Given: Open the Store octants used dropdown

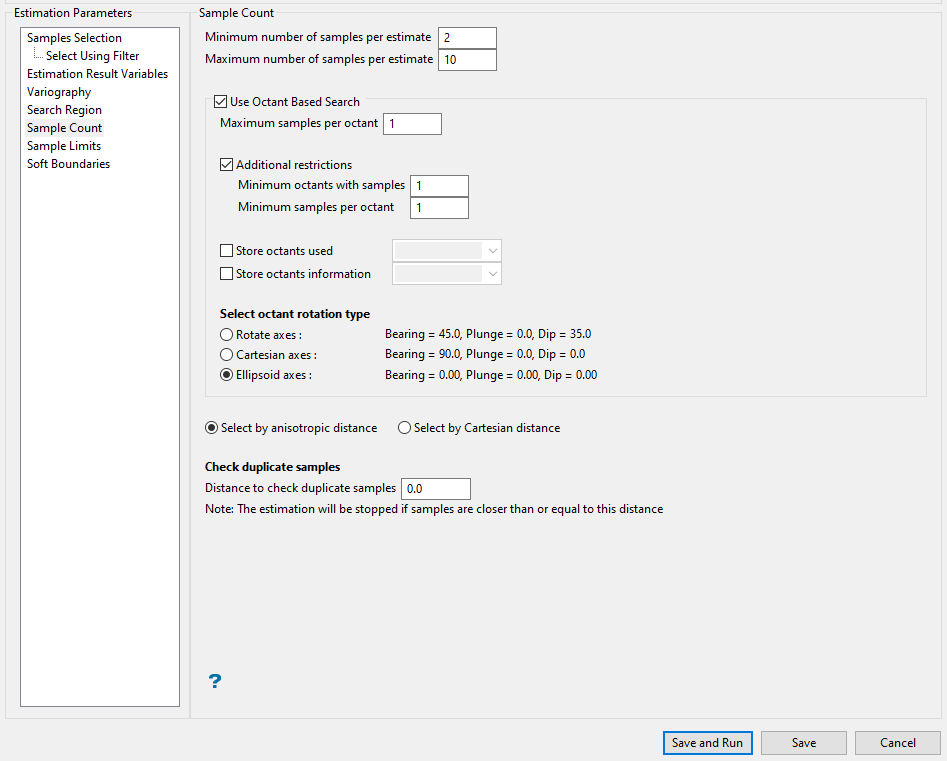Looking at the screenshot, I should click(x=448, y=251).
